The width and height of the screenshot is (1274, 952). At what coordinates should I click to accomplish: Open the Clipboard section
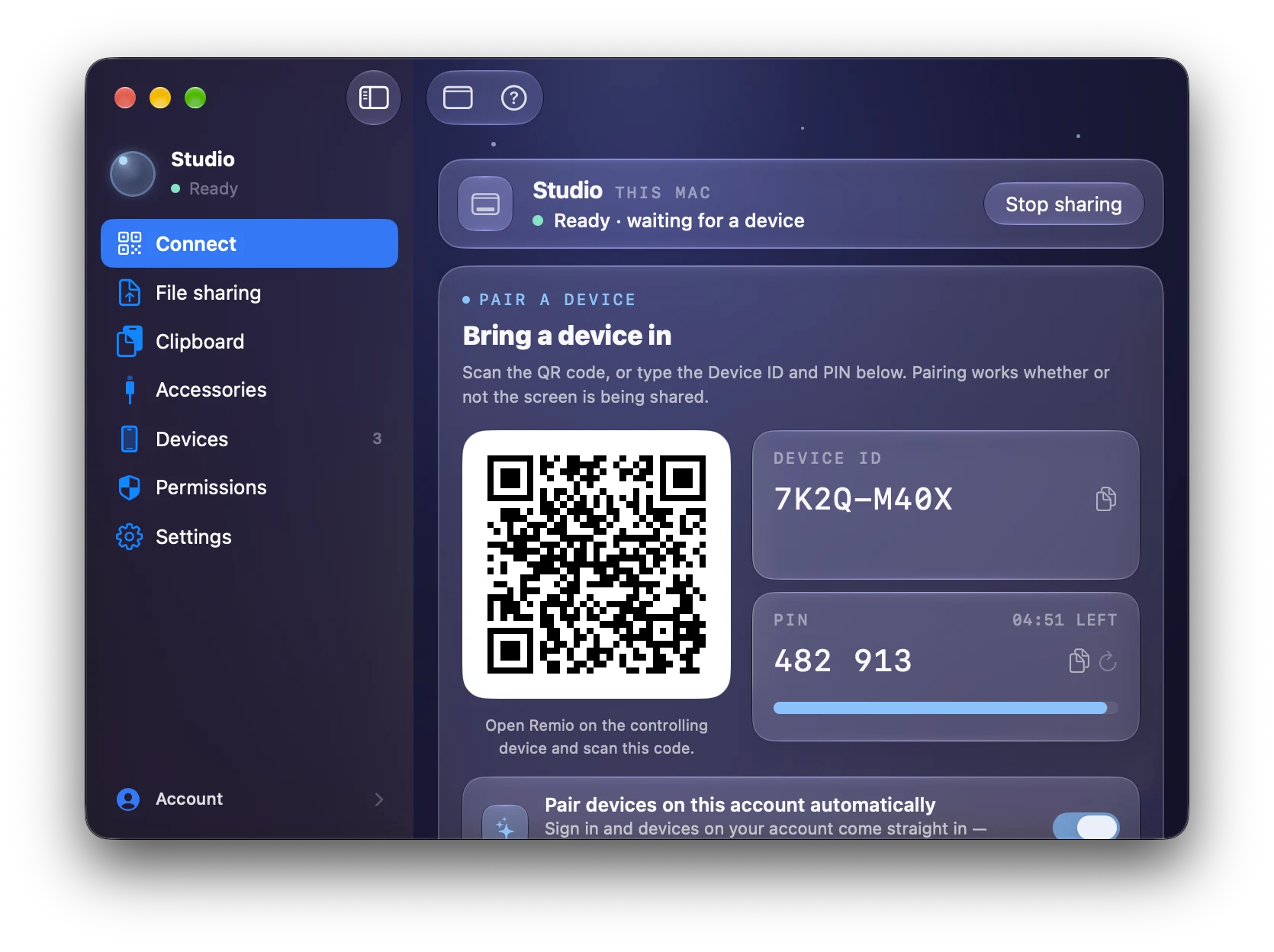(x=249, y=342)
